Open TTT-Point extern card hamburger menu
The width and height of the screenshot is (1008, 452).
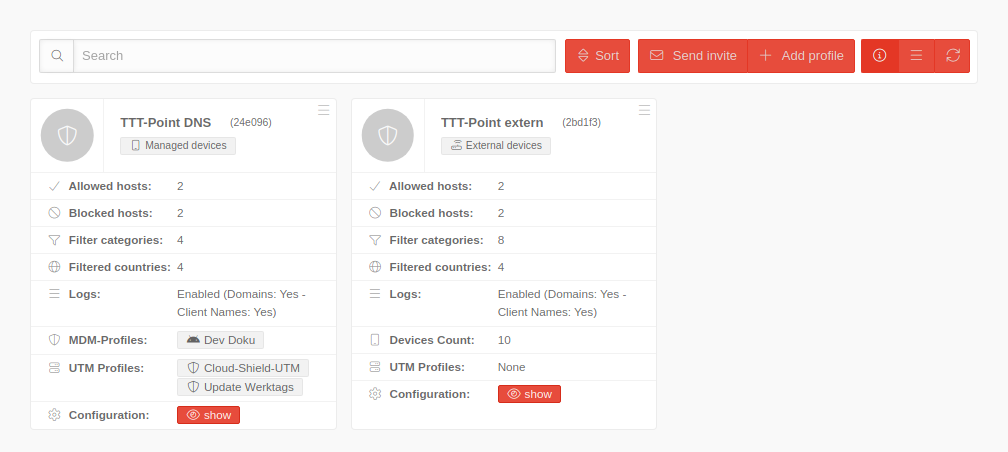tap(644, 110)
